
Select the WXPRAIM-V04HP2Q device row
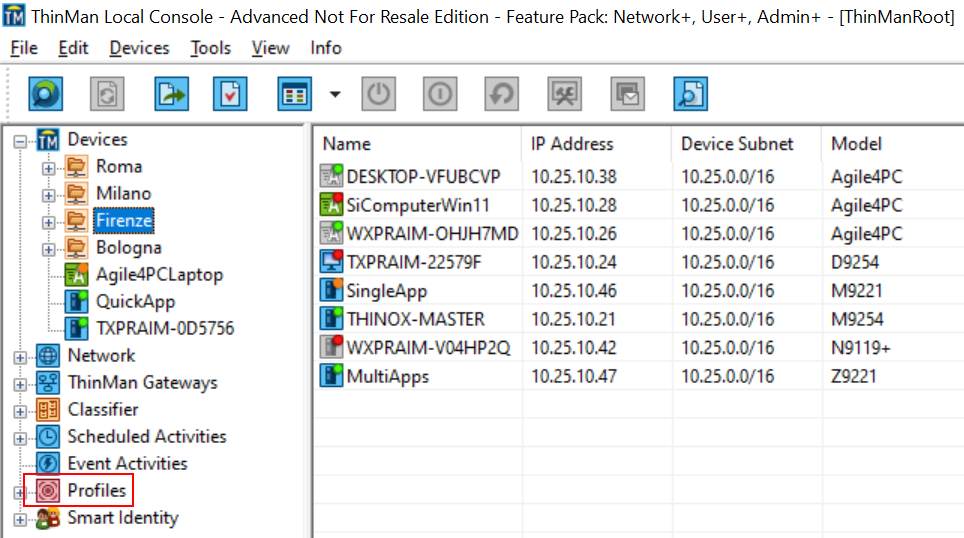[x=639, y=348]
